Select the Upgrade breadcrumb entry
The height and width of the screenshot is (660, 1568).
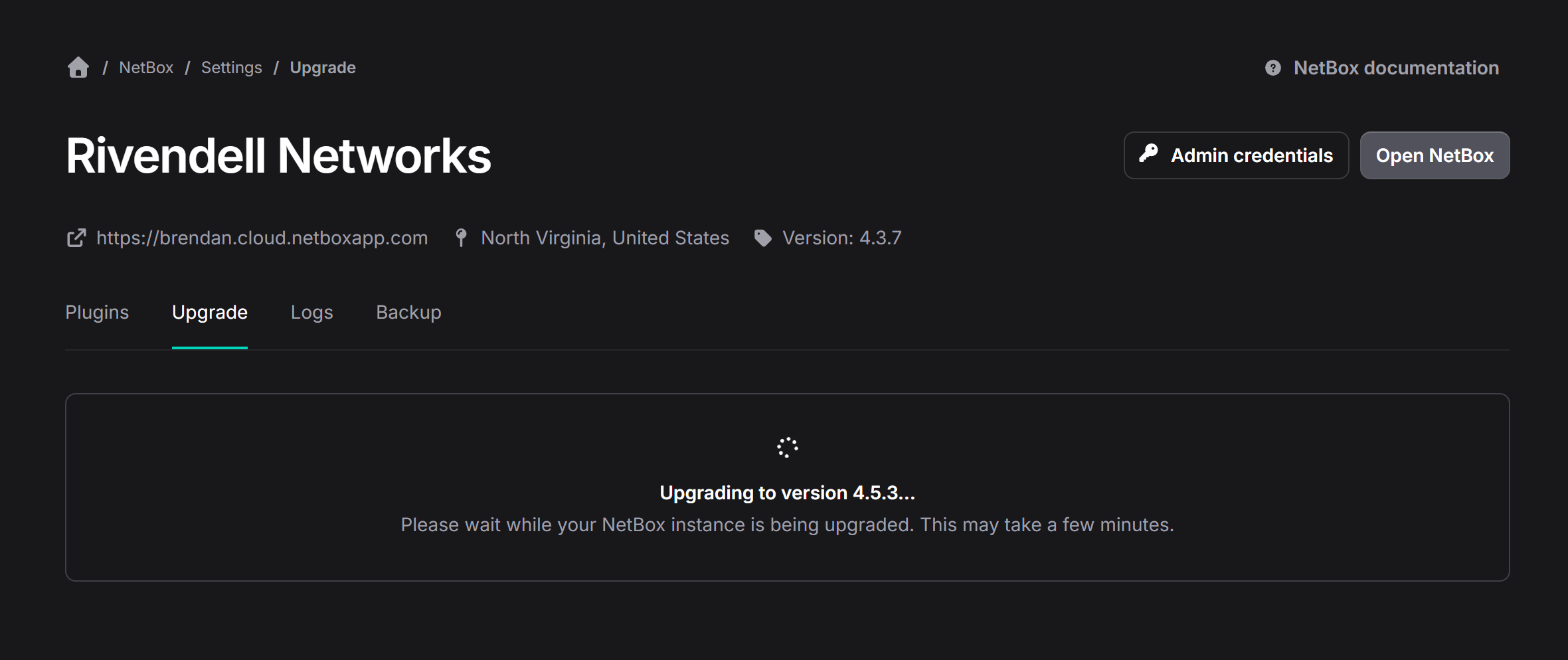coord(323,67)
